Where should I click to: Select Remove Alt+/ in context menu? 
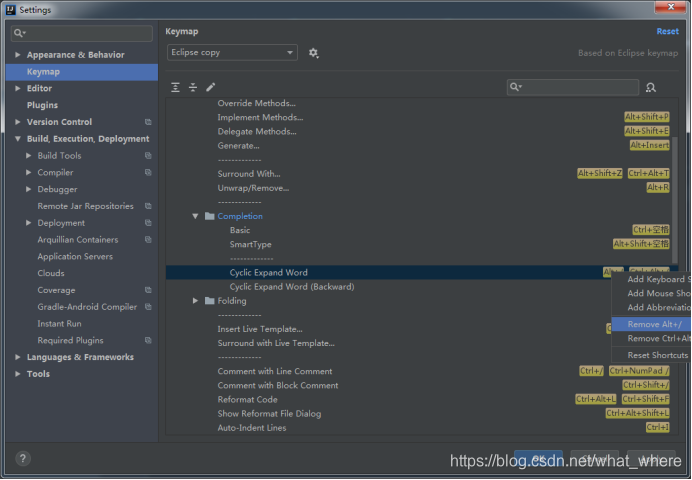click(651, 324)
